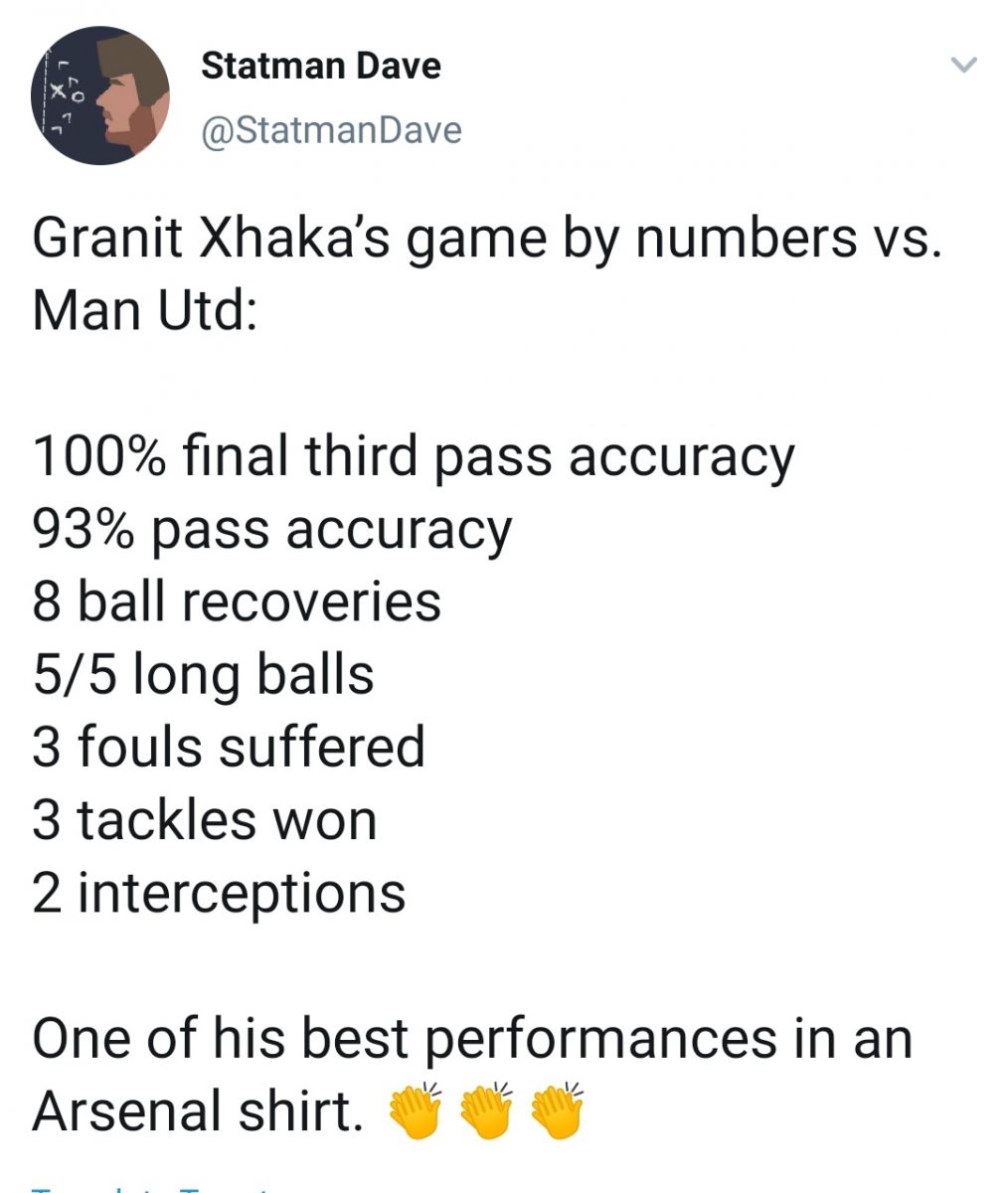Expand the tweet options chevron menu
The image size is (1008, 1193).
[x=964, y=67]
